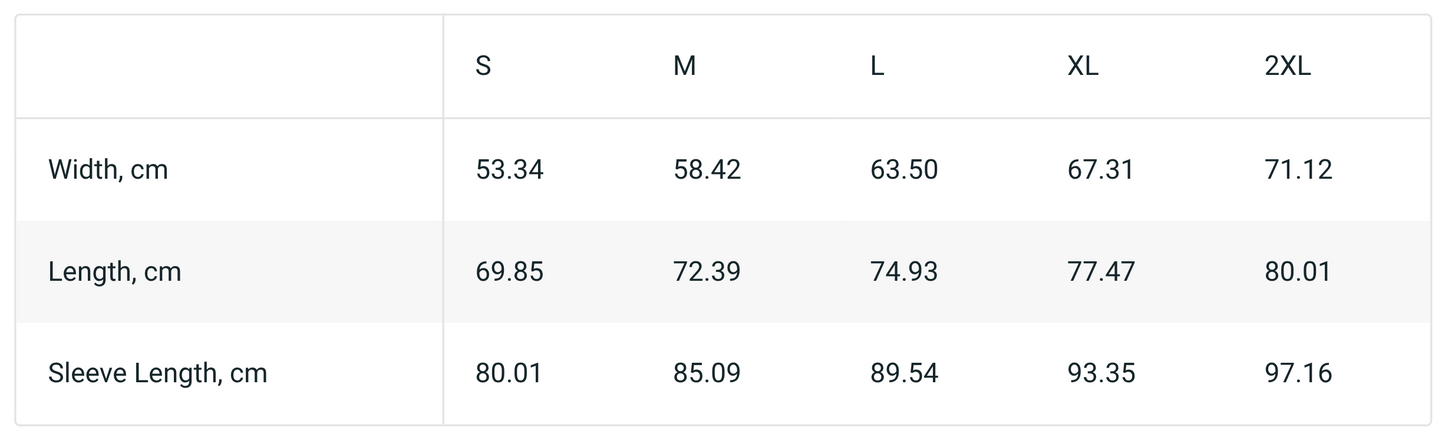Click the 53.34 width value
The image size is (1445, 443).
[510, 170]
